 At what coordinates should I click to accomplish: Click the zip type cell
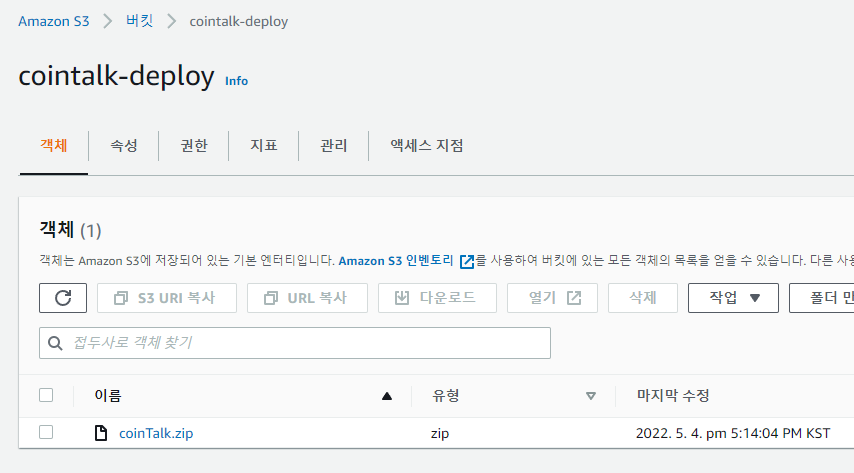440,433
